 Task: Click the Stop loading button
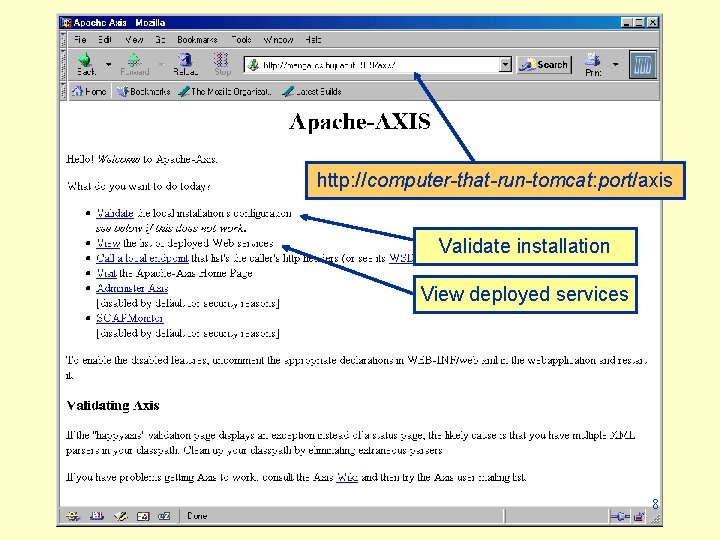coord(222,64)
